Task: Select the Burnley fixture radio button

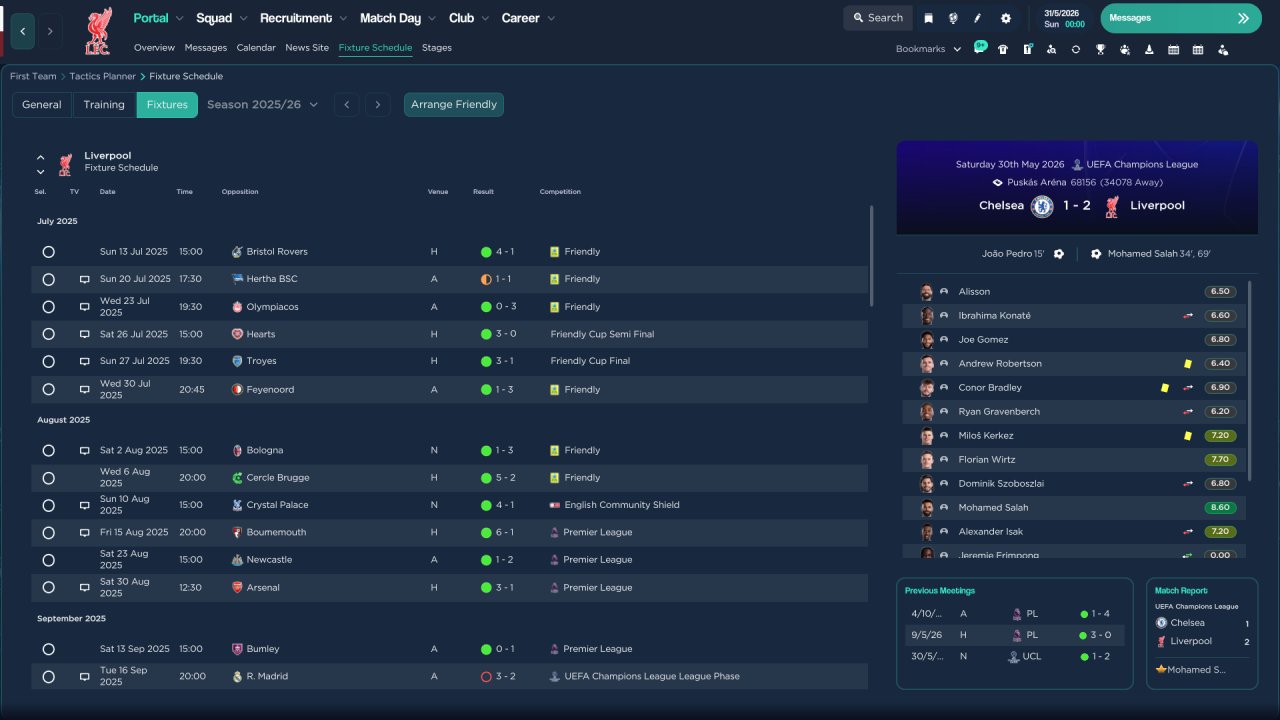Action: coord(48,649)
